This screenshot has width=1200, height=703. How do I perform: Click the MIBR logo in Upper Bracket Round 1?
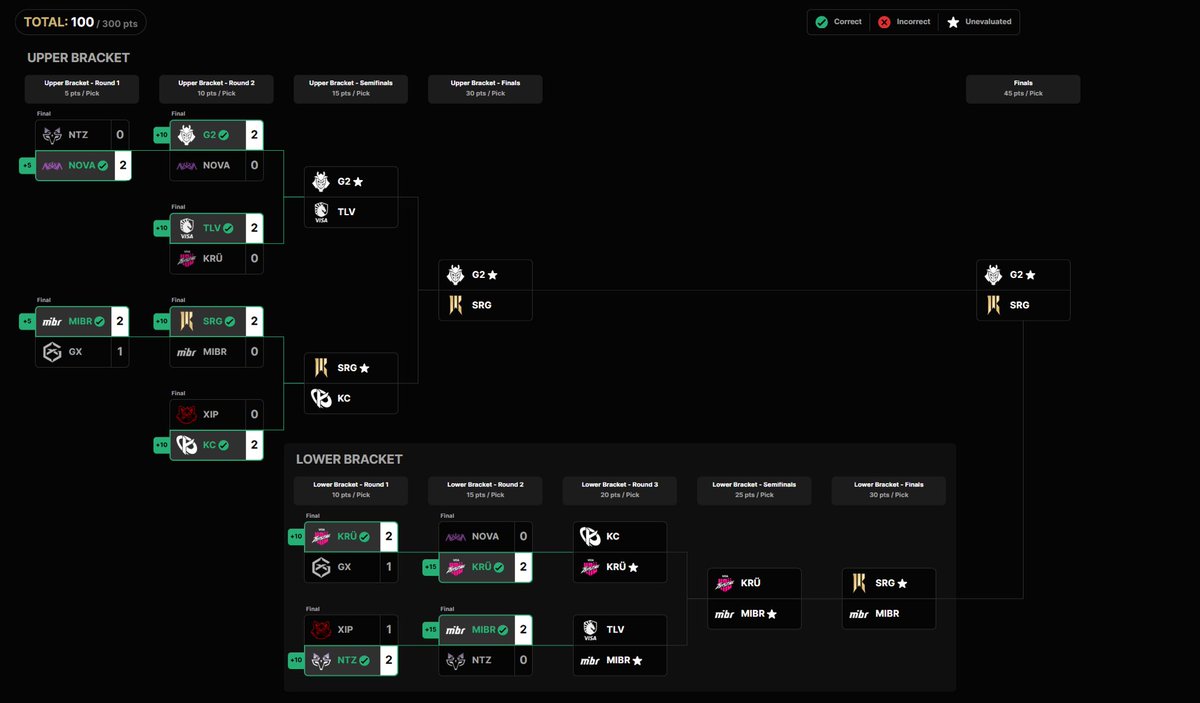(x=53, y=322)
